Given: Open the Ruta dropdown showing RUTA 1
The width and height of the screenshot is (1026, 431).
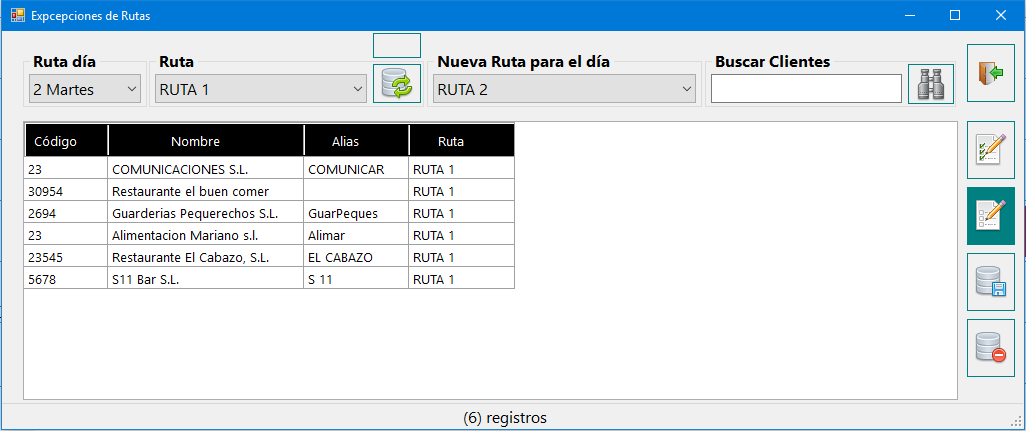Looking at the screenshot, I should 260,90.
